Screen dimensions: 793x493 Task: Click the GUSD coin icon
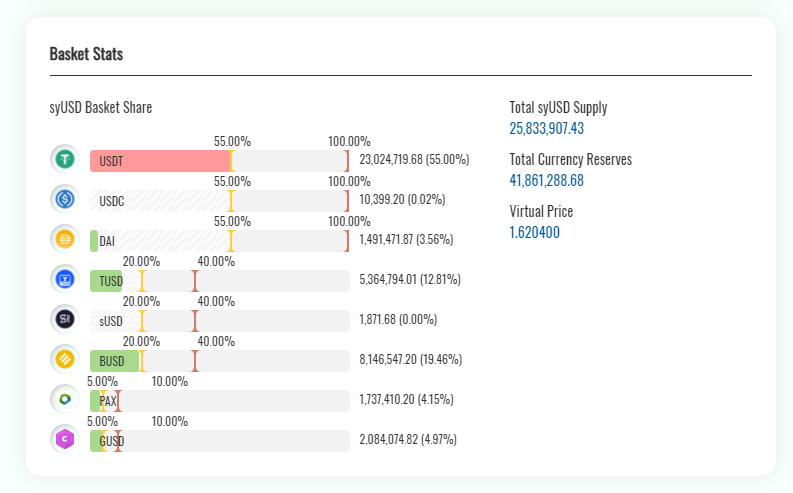pyautogui.click(x=64, y=439)
